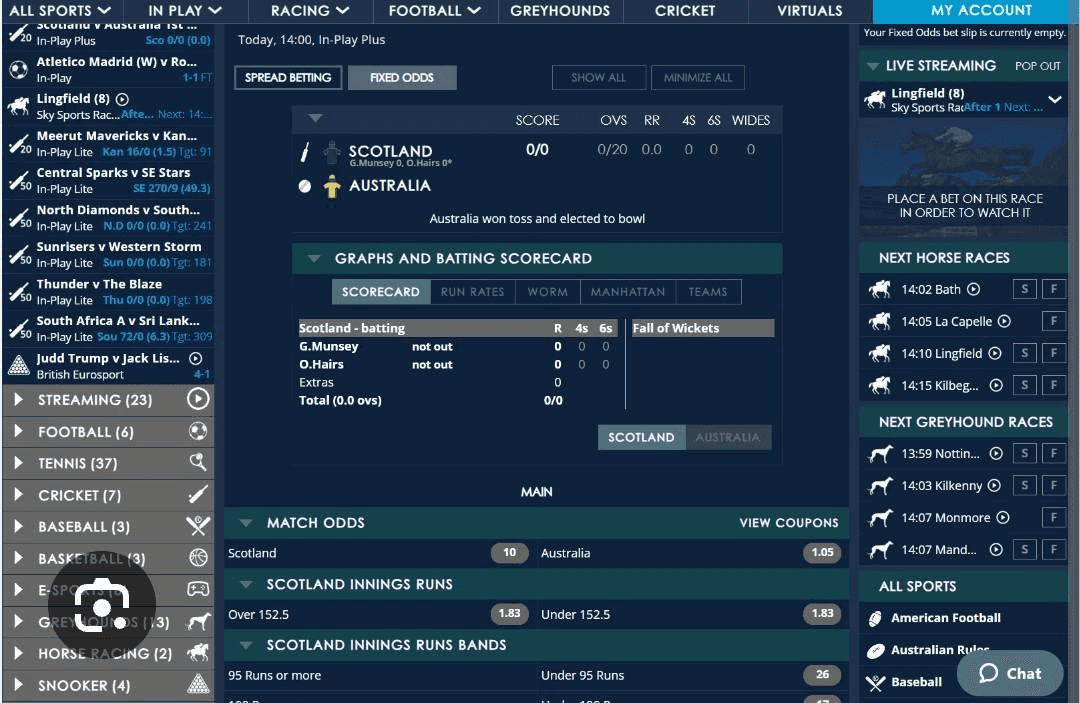Screen dimensions: 1080x703
Task: Click the horse icon next to 14:02 Bath
Action: (879, 289)
